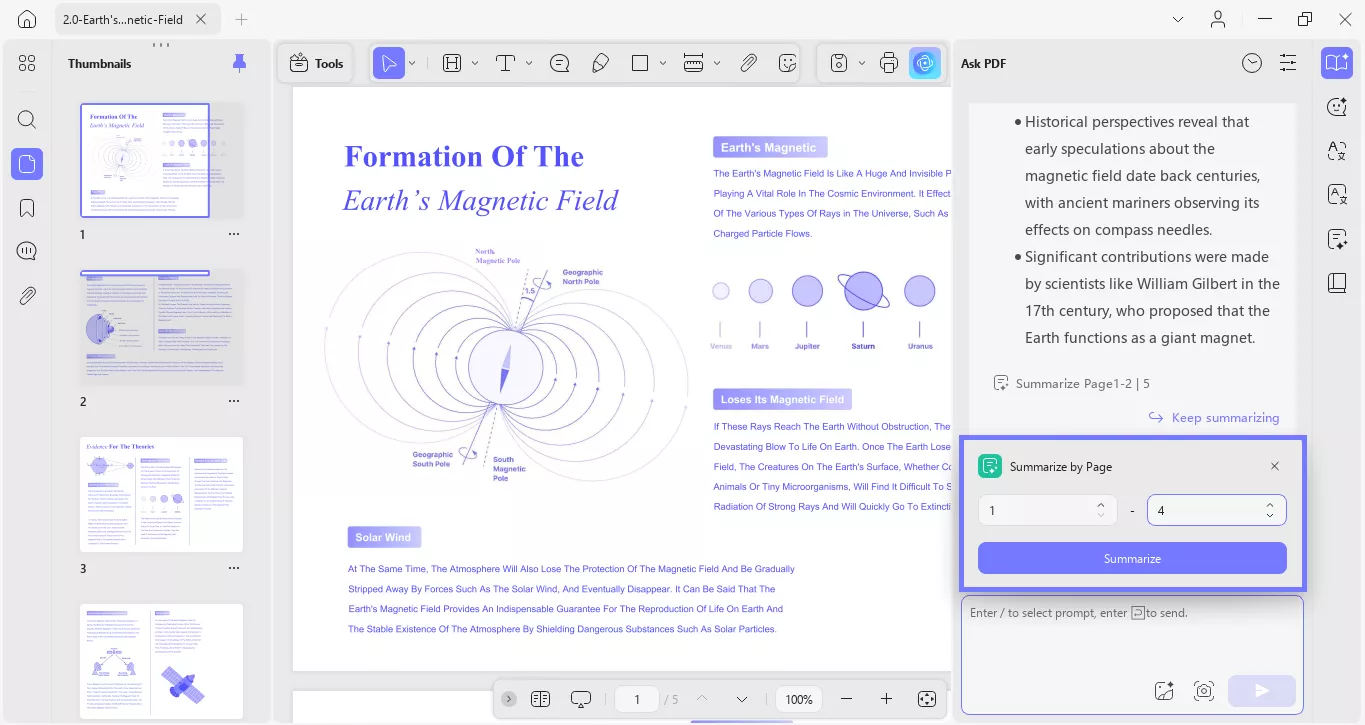Select page 2 thumbnail

(x=162, y=327)
